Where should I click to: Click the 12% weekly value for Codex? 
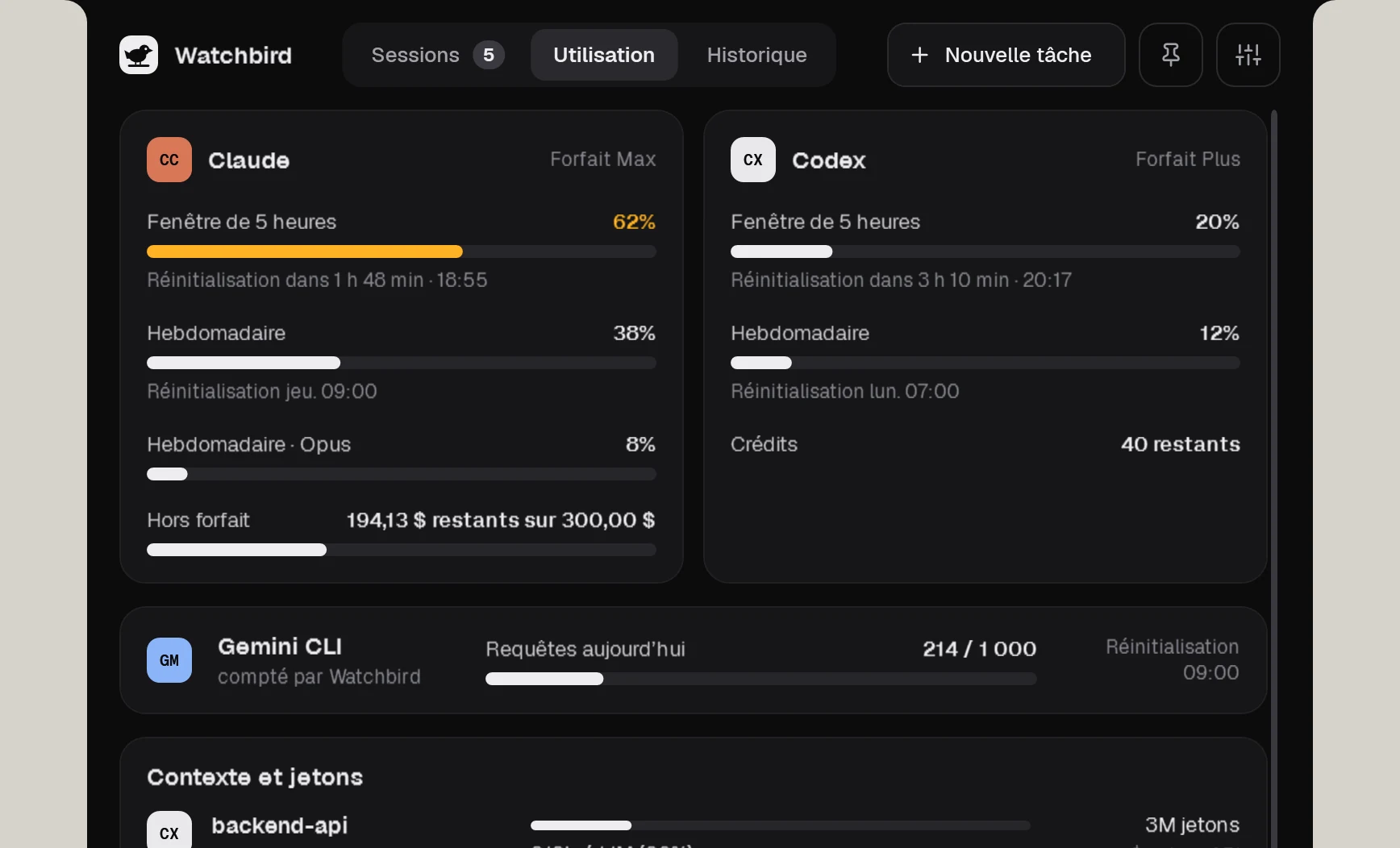[x=1219, y=333]
